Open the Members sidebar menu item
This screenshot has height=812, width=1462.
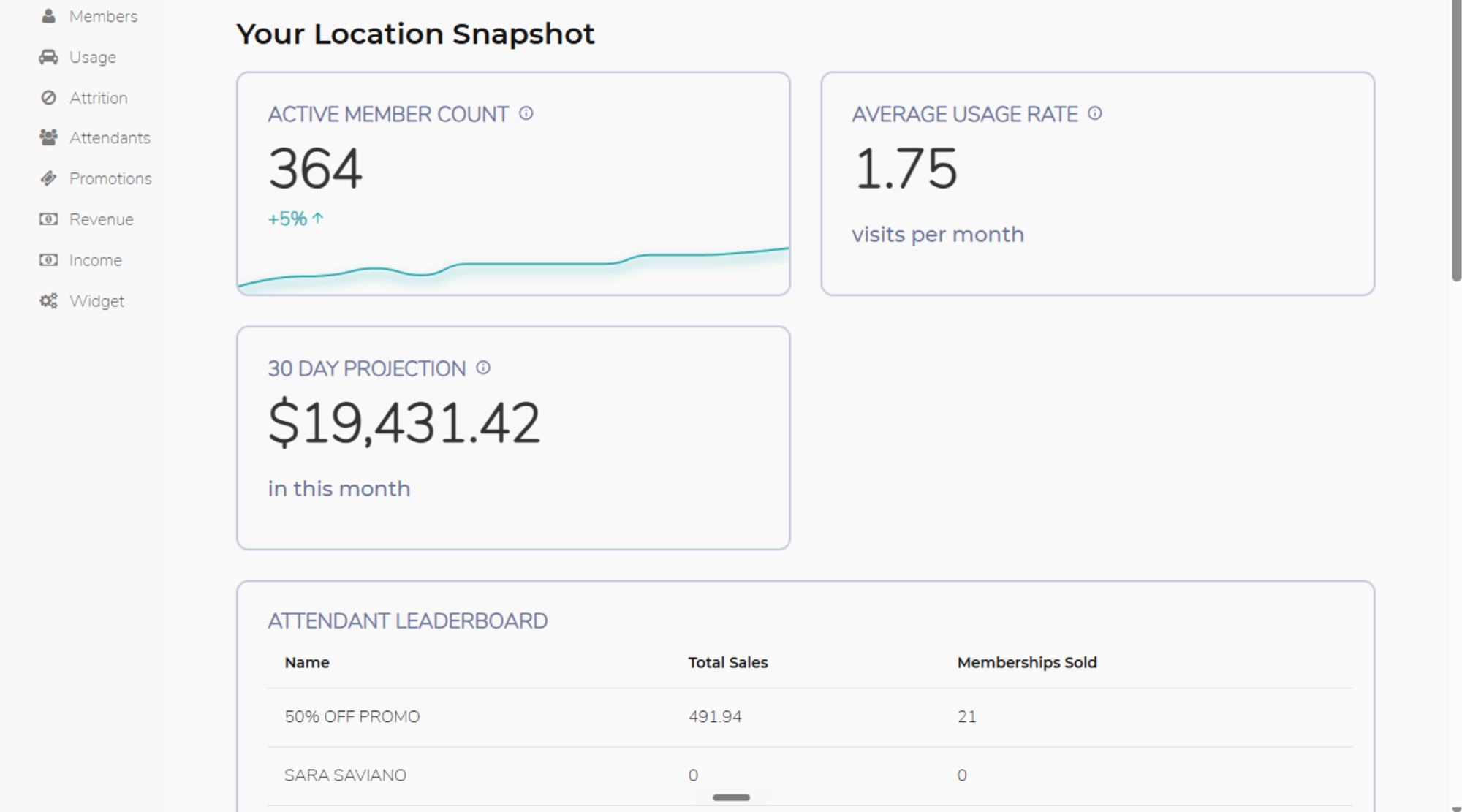click(103, 16)
